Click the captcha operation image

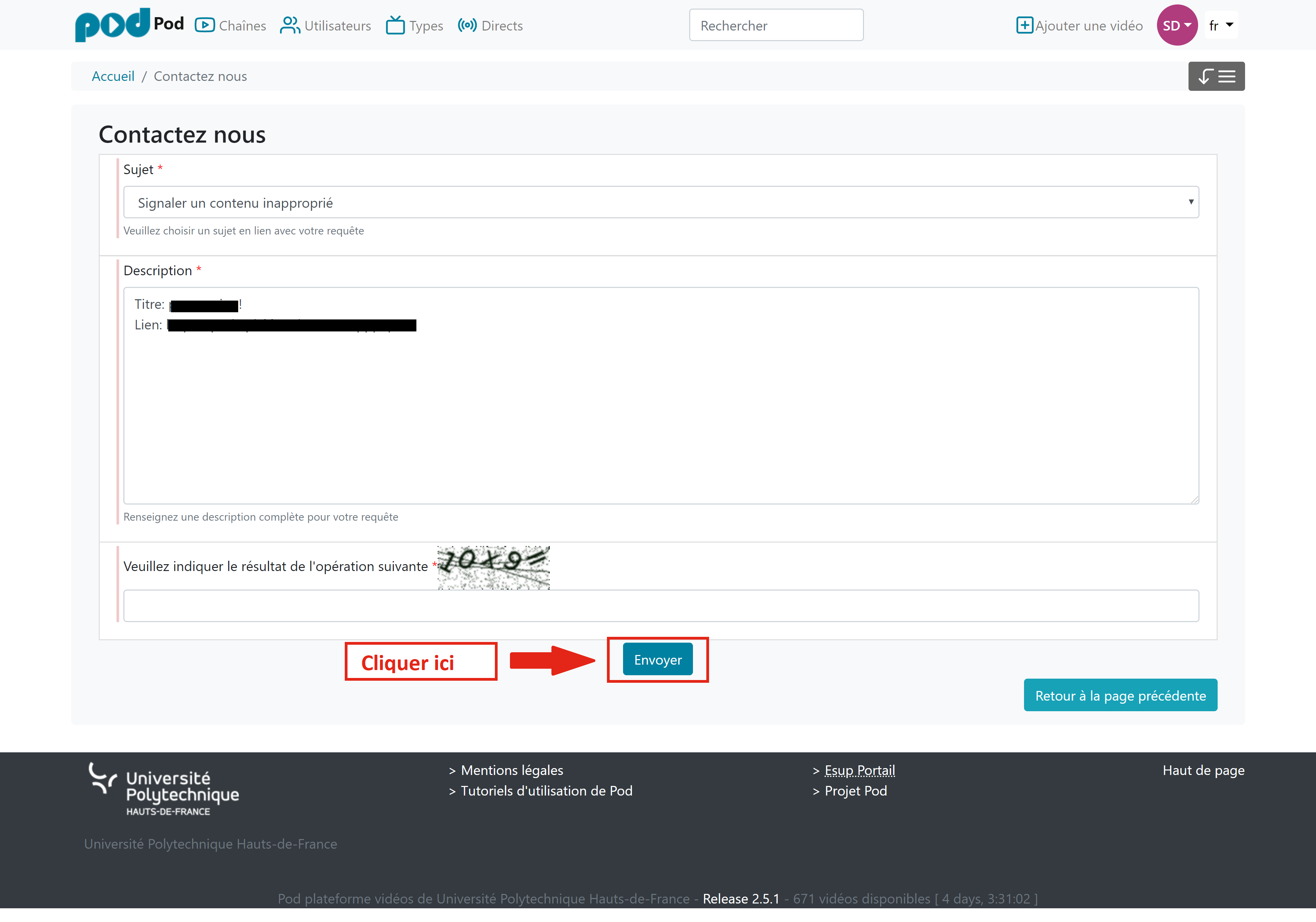click(x=493, y=567)
